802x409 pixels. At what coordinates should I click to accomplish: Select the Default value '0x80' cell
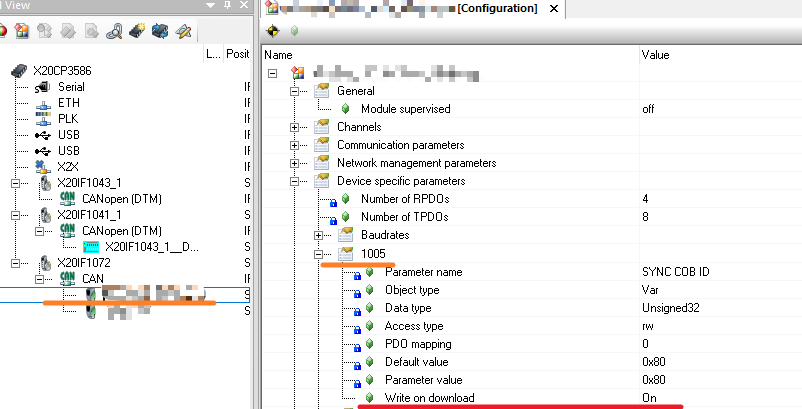(x=654, y=361)
